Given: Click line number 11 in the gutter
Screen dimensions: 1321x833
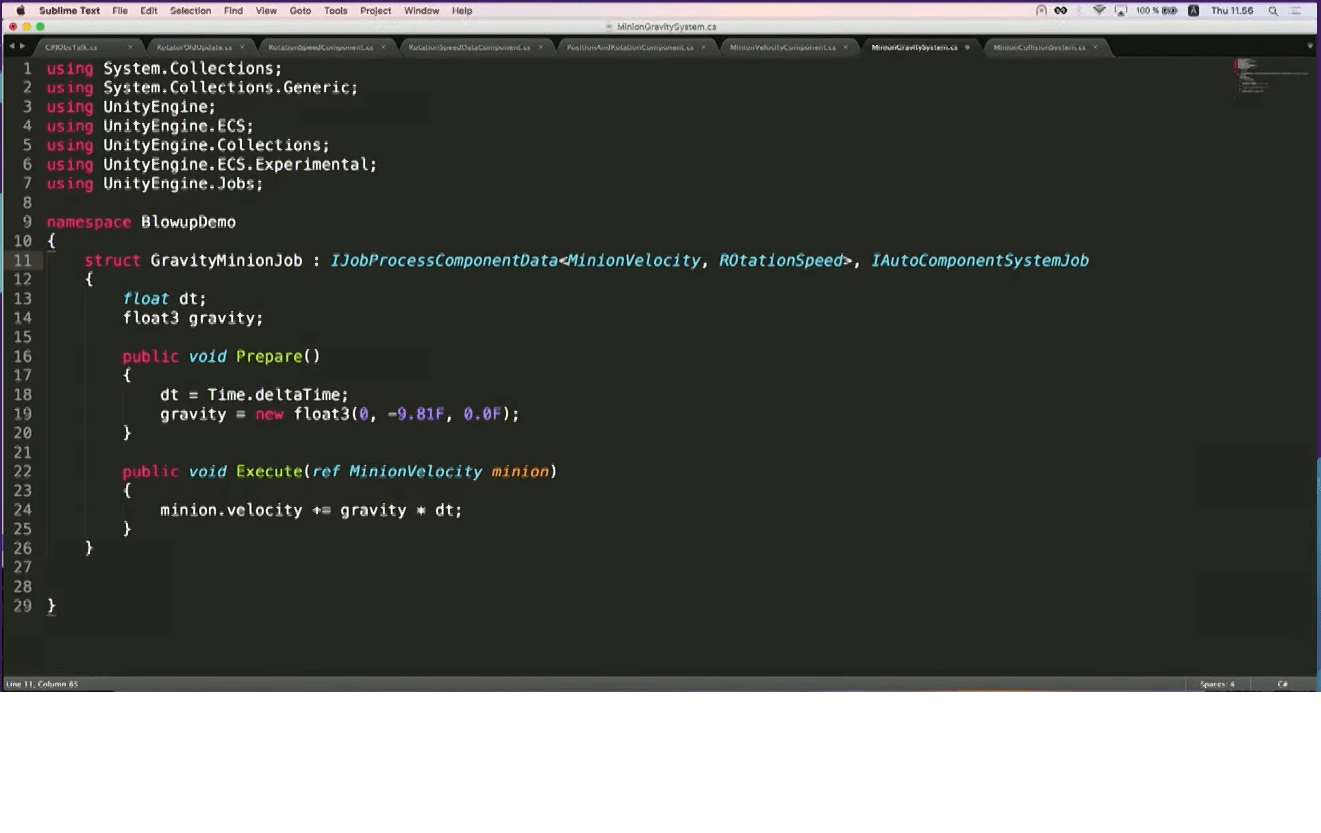Looking at the screenshot, I should [x=22, y=260].
